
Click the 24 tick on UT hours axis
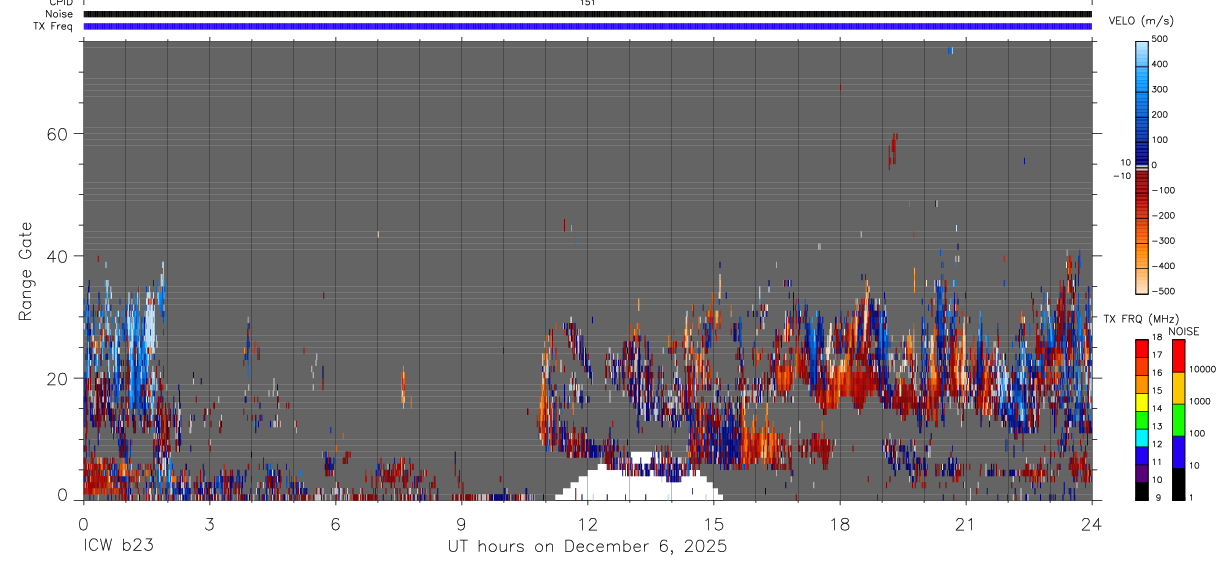[1091, 523]
